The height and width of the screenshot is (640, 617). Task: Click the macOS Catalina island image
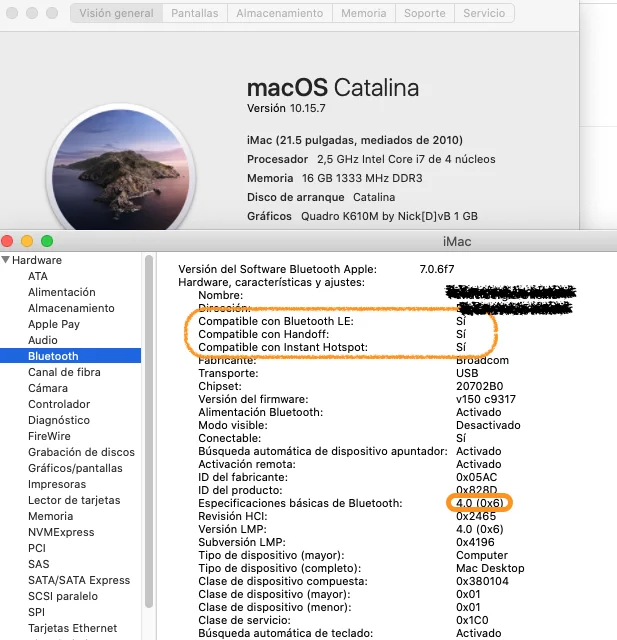[x=121, y=169]
